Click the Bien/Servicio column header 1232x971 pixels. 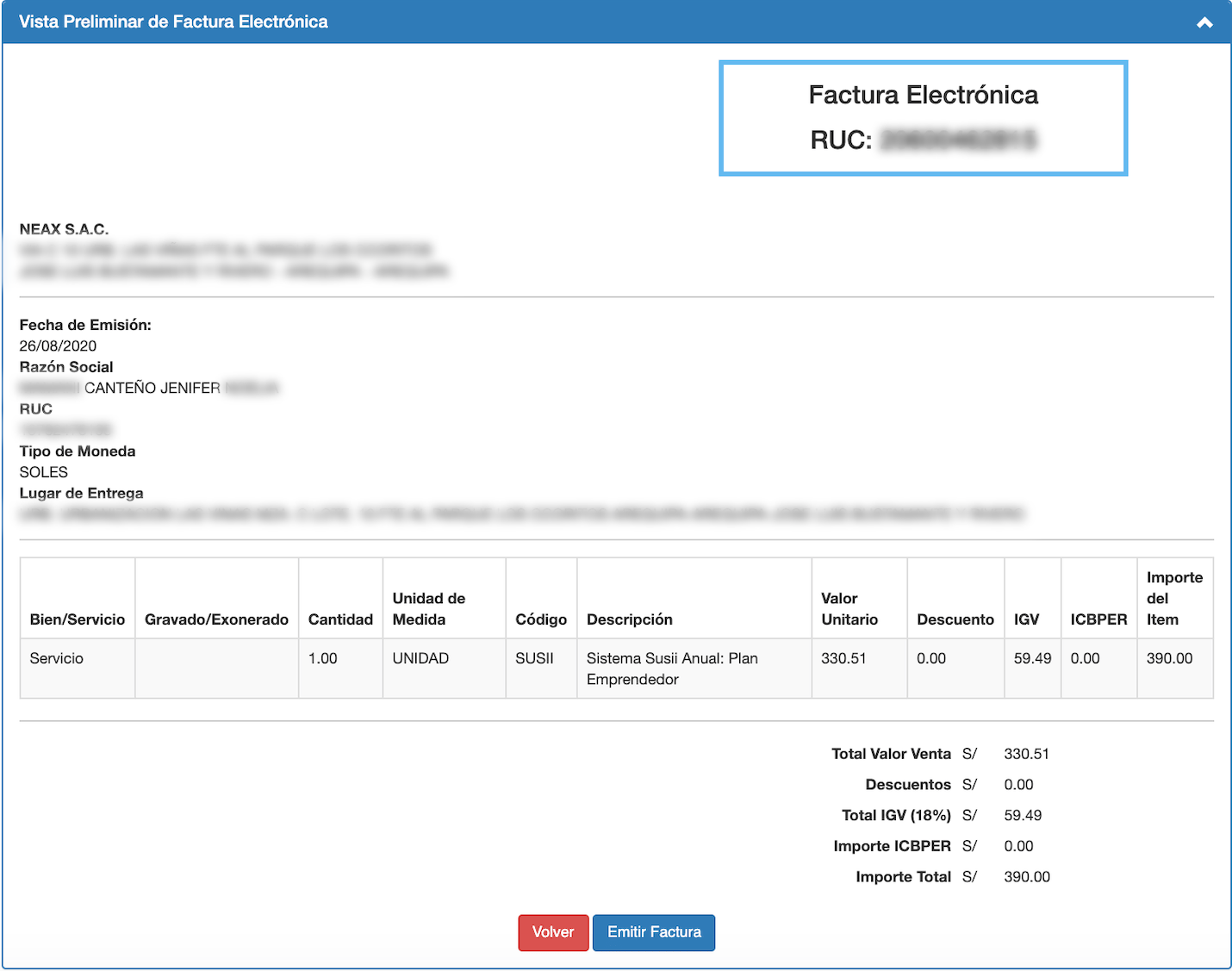(78, 619)
